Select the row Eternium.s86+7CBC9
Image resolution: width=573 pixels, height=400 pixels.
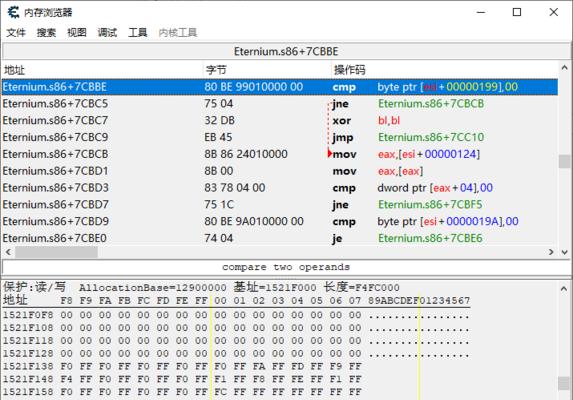(x=280, y=137)
